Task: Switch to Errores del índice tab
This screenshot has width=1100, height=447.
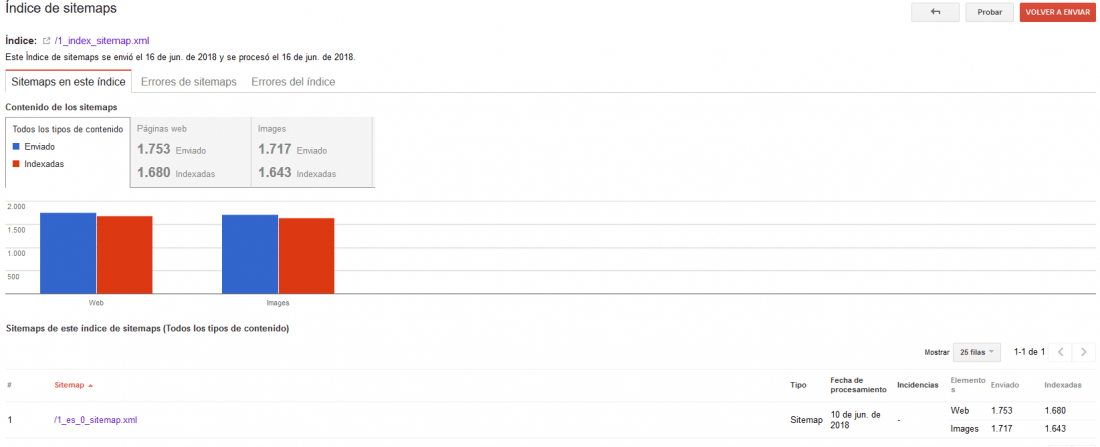Action: 293,82
